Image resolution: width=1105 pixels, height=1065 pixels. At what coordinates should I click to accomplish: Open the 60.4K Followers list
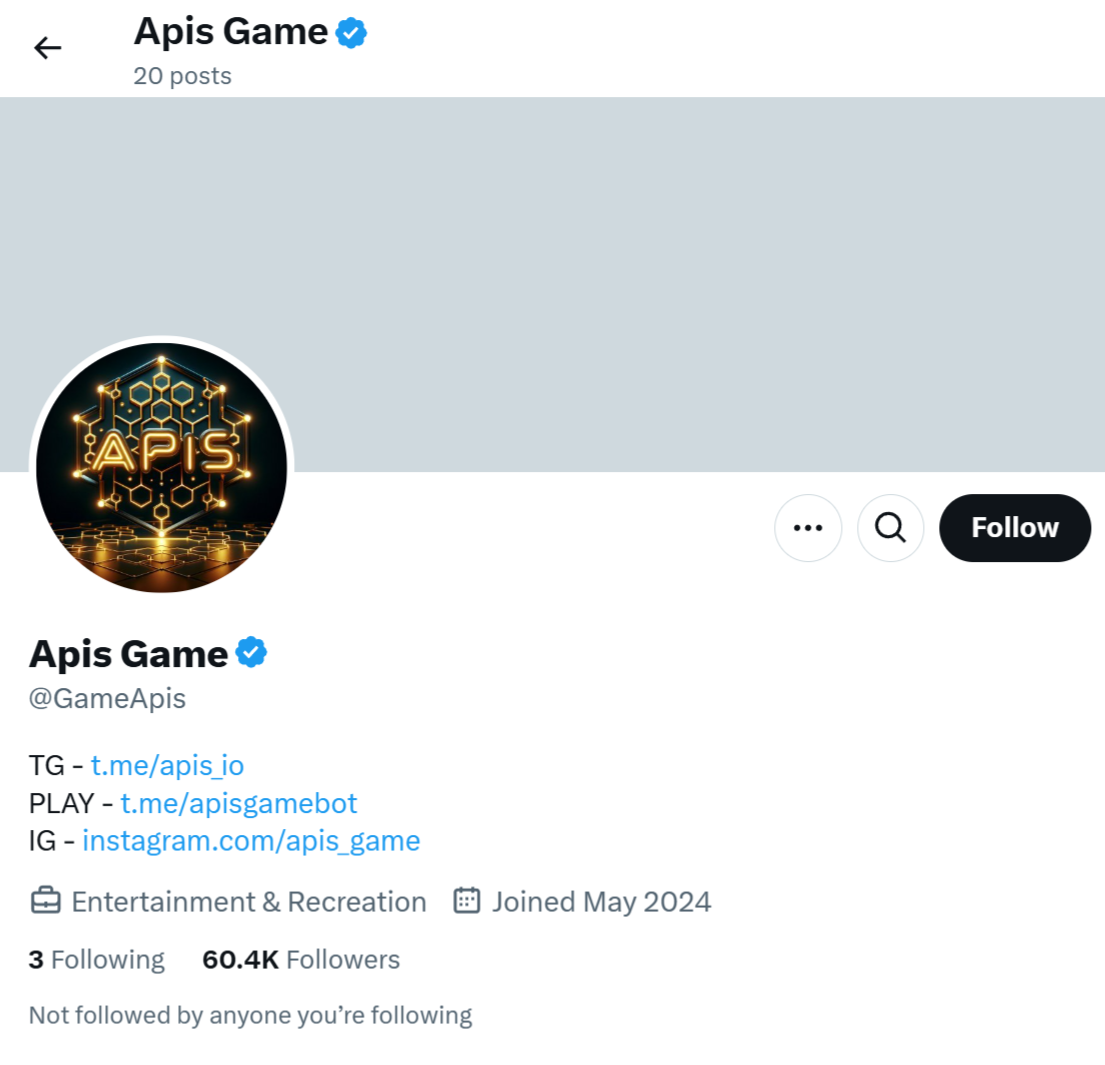[300, 959]
